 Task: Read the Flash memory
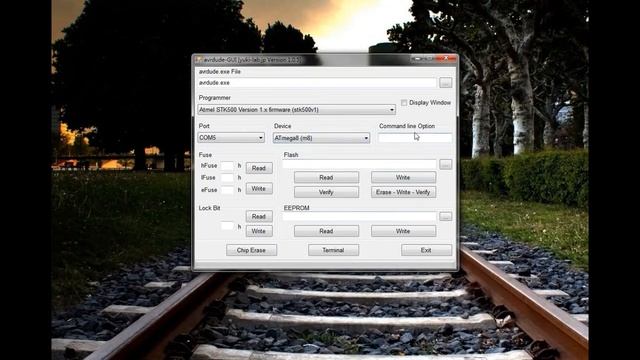tap(326, 178)
